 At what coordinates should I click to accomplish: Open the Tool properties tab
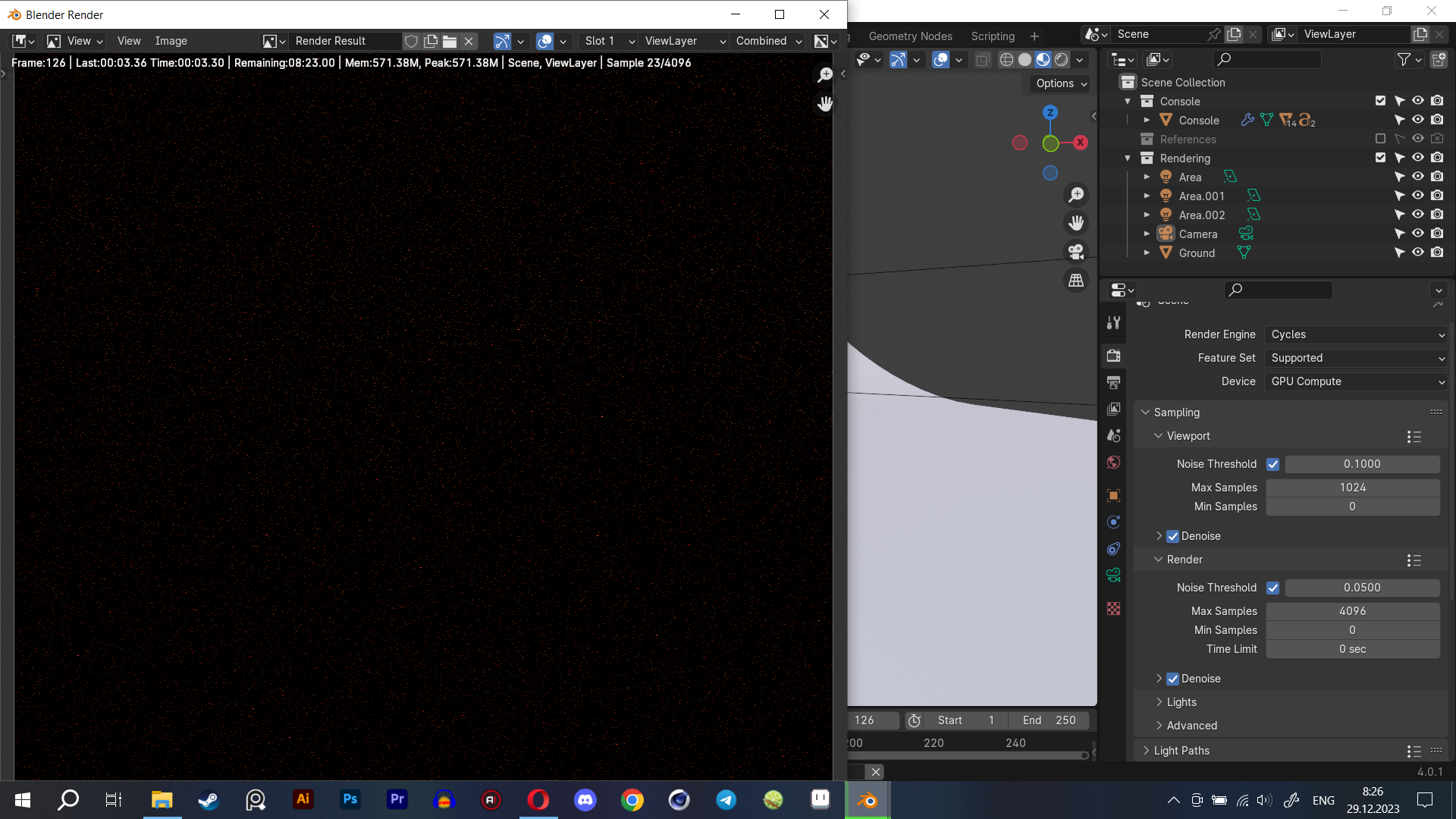click(x=1113, y=322)
